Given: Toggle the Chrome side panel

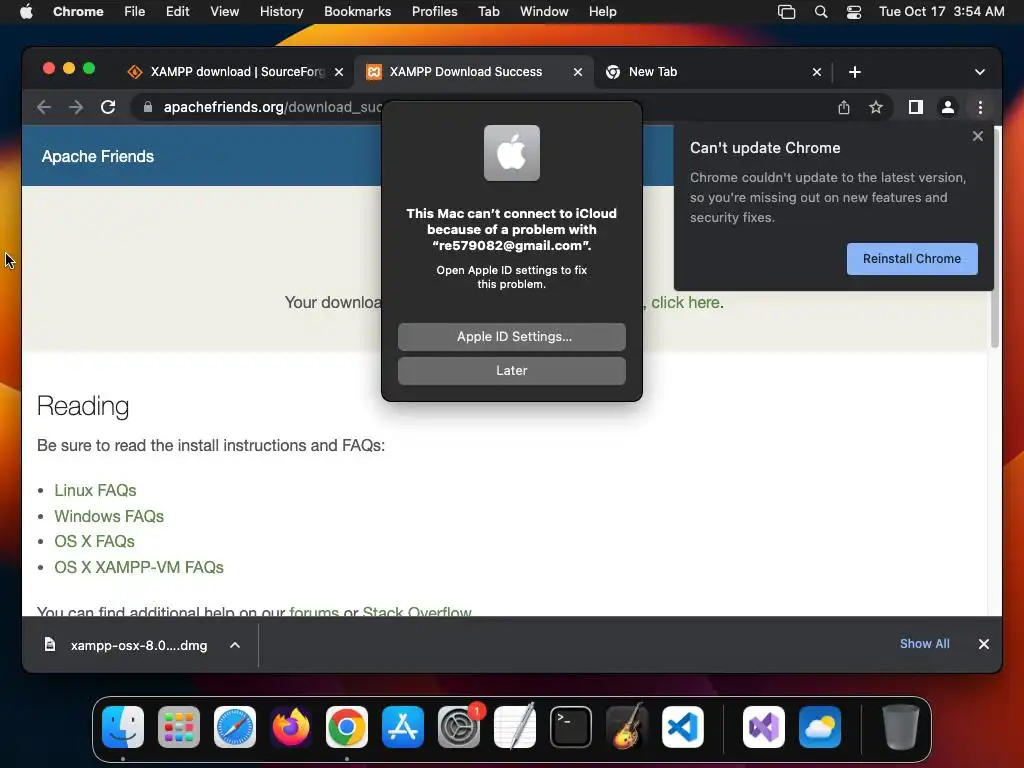Looking at the screenshot, I should [916, 107].
